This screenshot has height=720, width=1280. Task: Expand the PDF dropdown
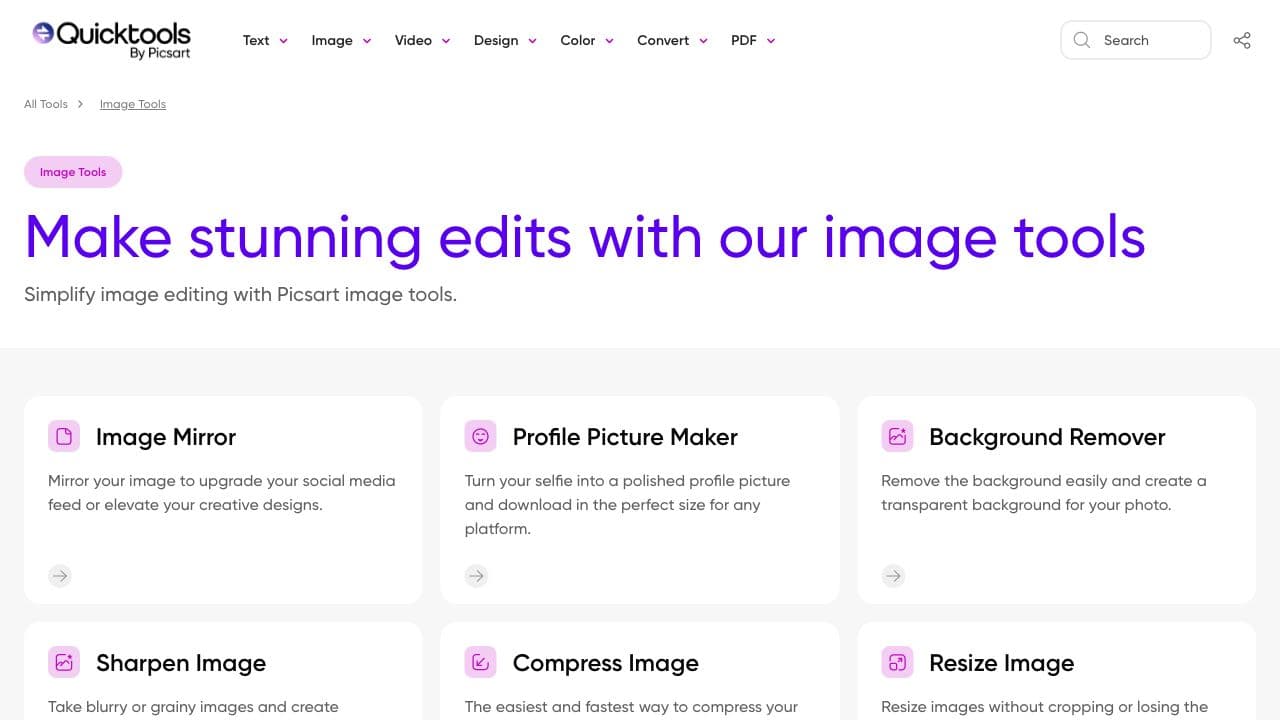click(x=753, y=40)
